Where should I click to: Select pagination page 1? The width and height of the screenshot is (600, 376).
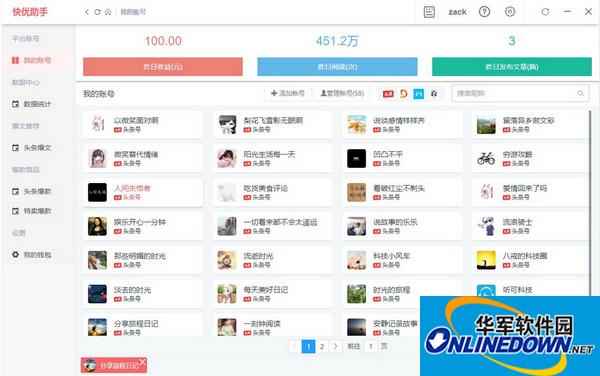point(308,347)
